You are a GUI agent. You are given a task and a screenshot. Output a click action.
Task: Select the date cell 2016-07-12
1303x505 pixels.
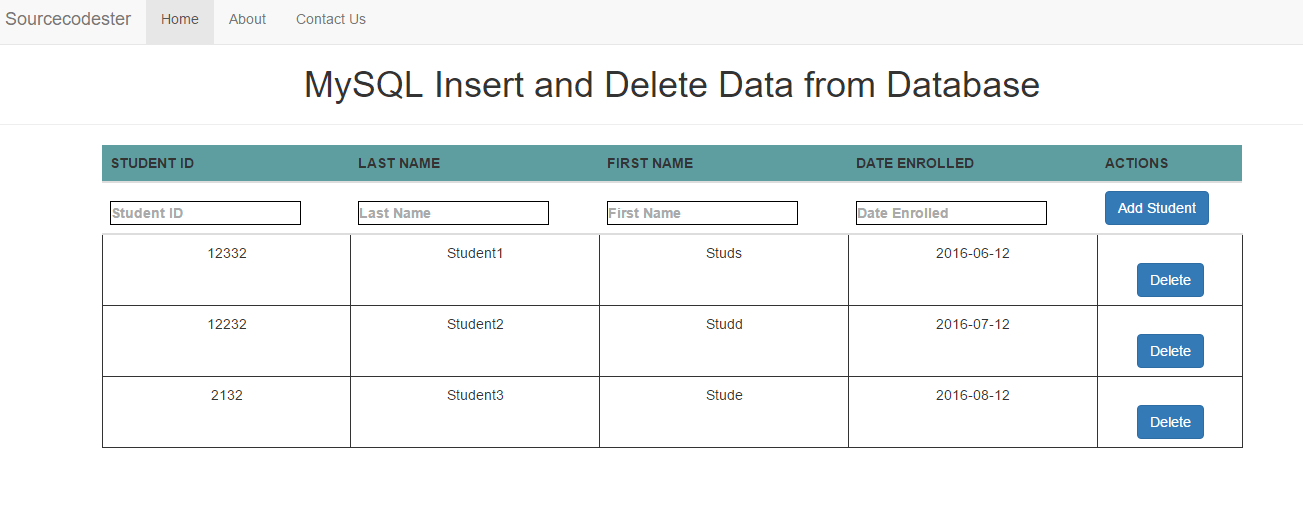(x=973, y=341)
